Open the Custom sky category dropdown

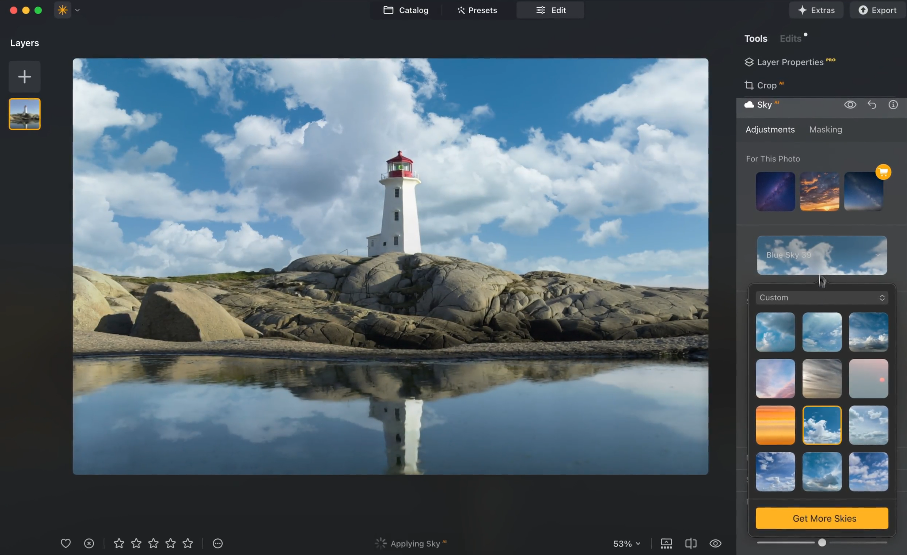(x=821, y=297)
